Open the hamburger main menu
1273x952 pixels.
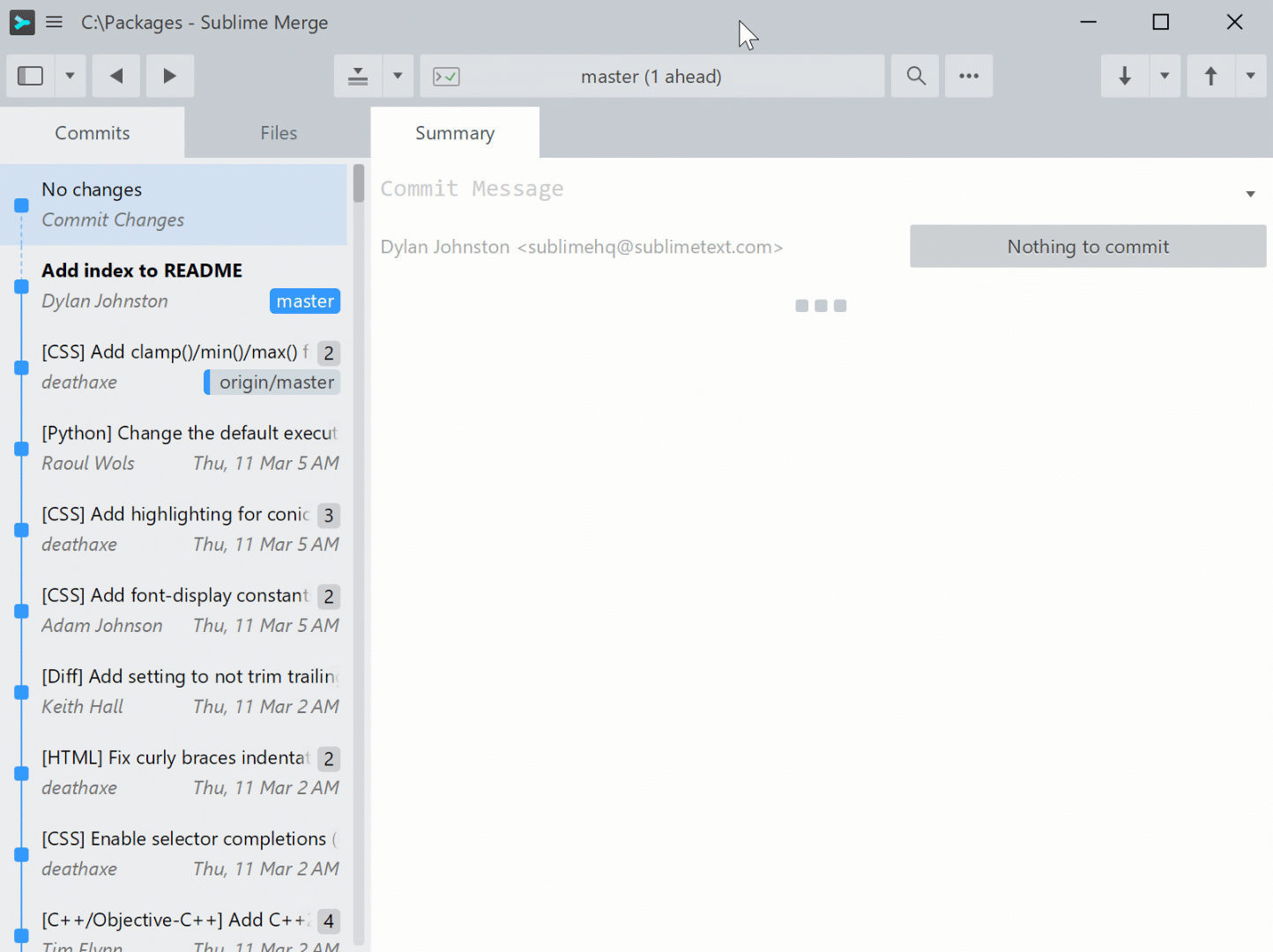[55, 22]
